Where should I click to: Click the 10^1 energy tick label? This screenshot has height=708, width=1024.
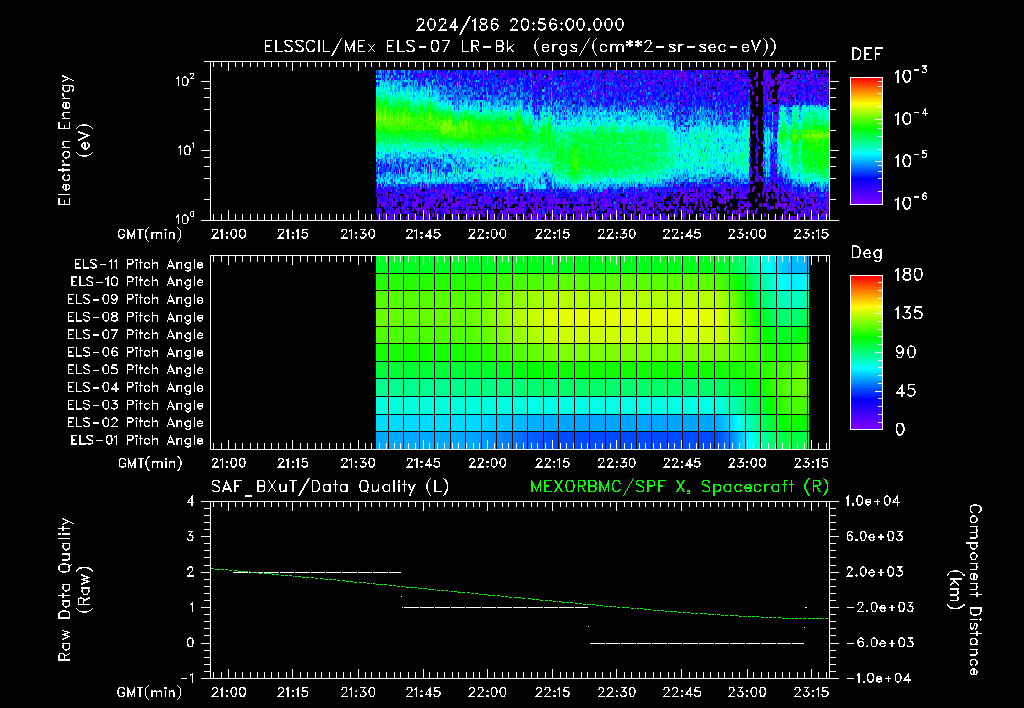[x=185, y=150]
